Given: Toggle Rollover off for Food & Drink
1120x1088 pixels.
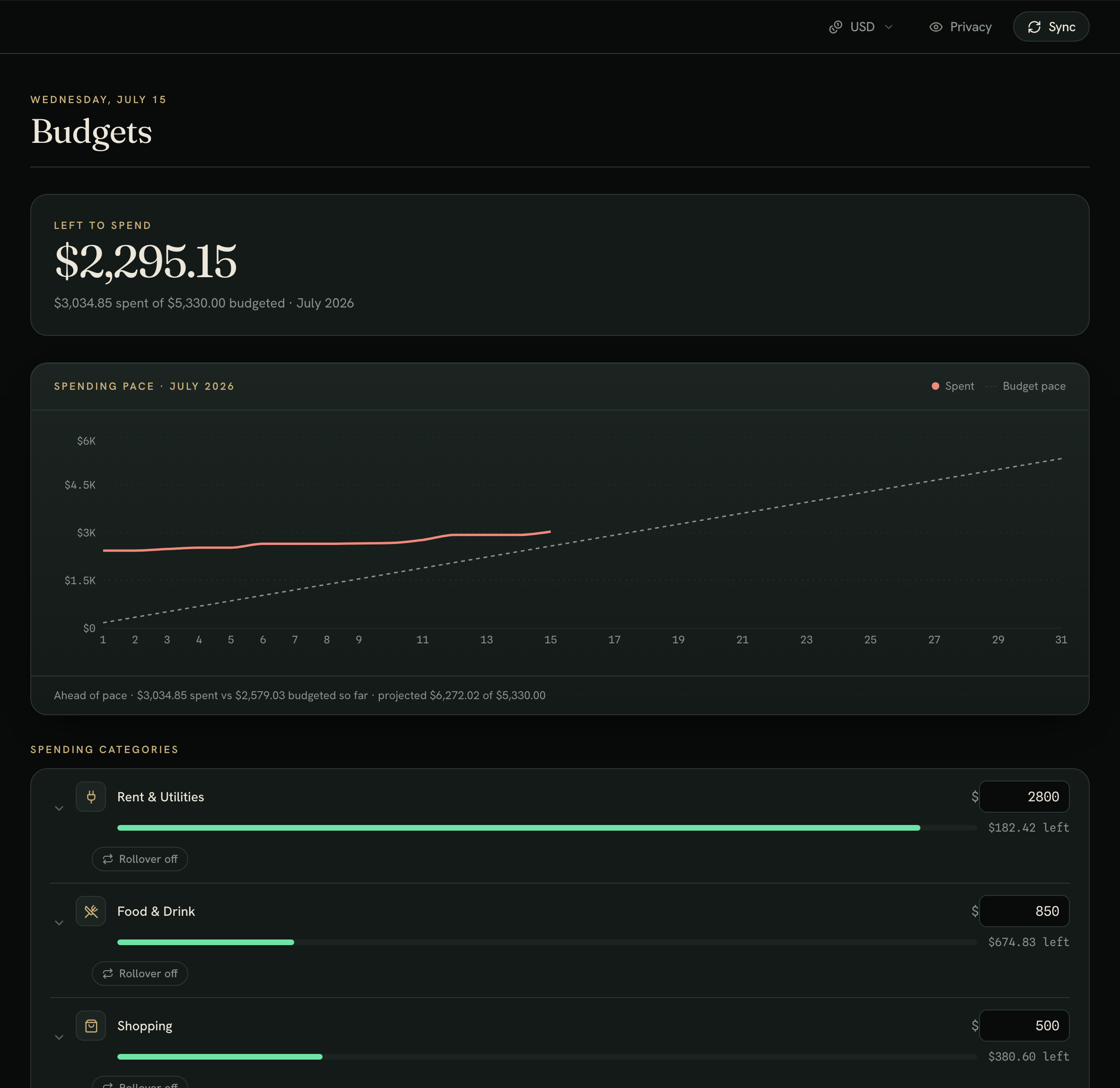Looking at the screenshot, I should pos(140,973).
